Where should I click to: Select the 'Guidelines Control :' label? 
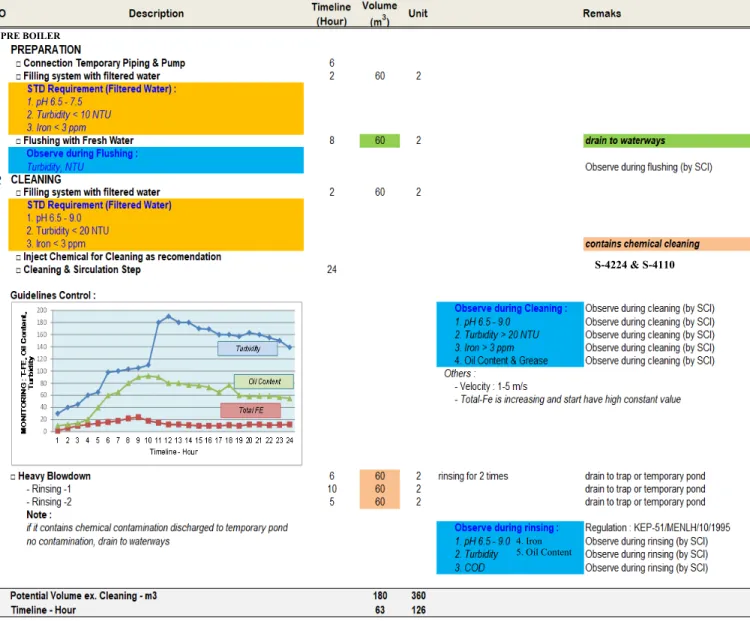click(x=53, y=296)
